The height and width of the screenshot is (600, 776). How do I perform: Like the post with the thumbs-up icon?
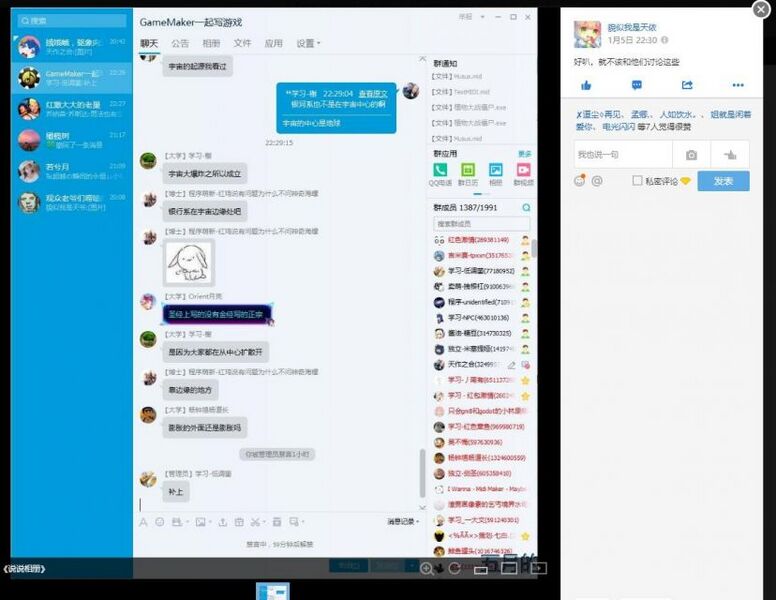click(x=586, y=86)
